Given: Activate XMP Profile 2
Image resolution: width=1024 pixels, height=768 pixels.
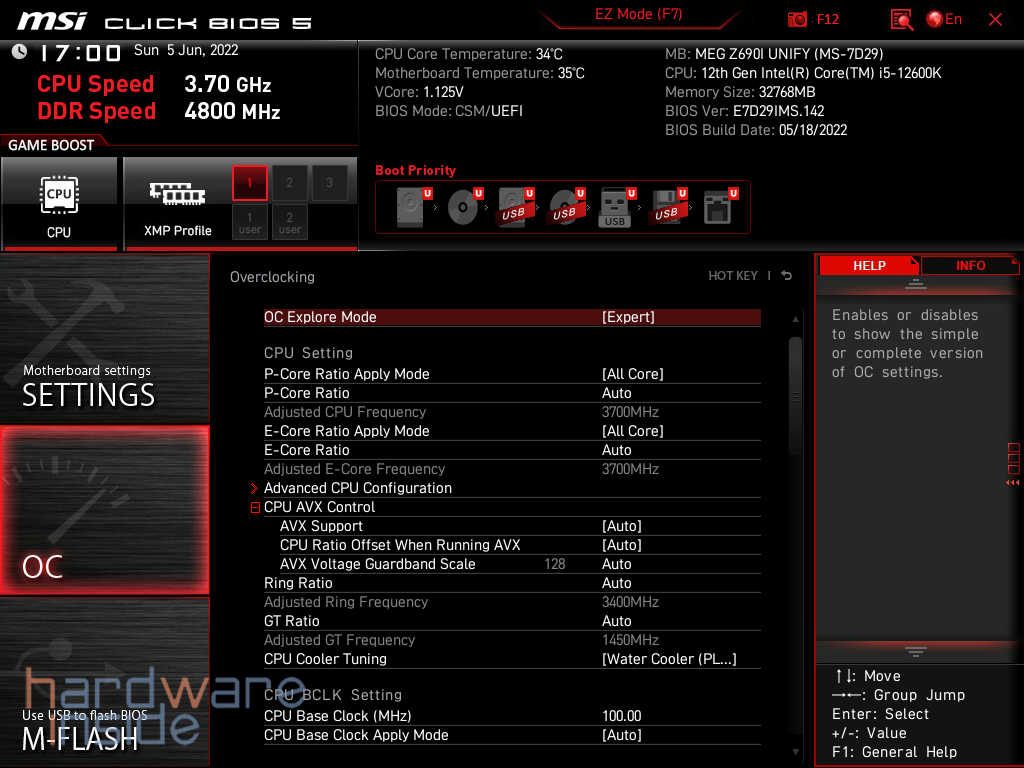Looking at the screenshot, I should click(x=289, y=183).
